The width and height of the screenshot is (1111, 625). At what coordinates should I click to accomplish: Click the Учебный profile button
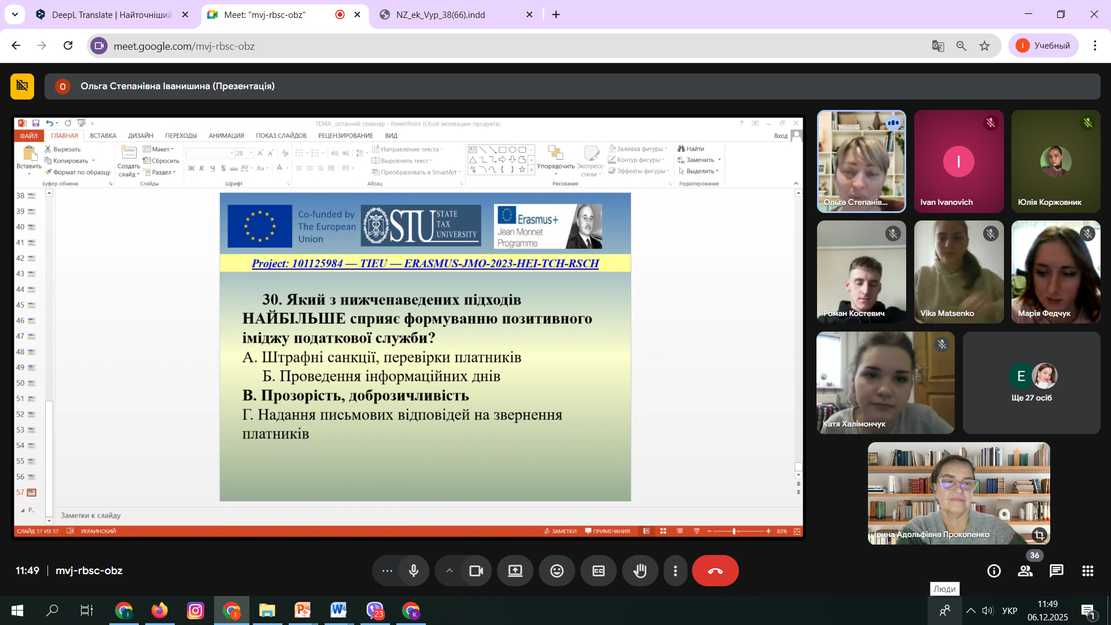pos(1044,46)
